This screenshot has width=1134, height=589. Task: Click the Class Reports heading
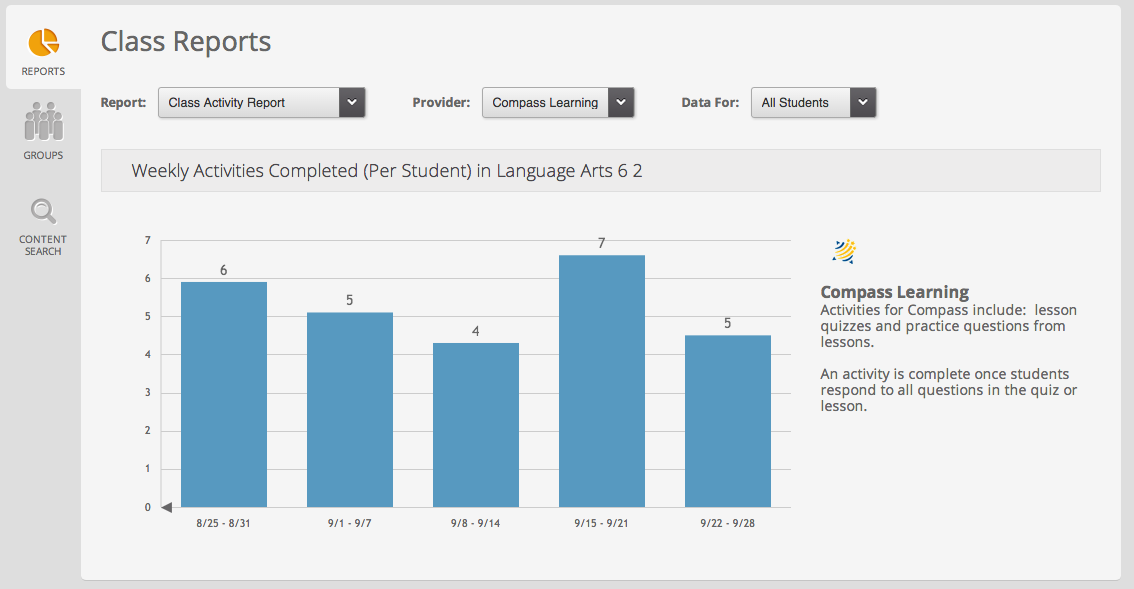point(185,42)
